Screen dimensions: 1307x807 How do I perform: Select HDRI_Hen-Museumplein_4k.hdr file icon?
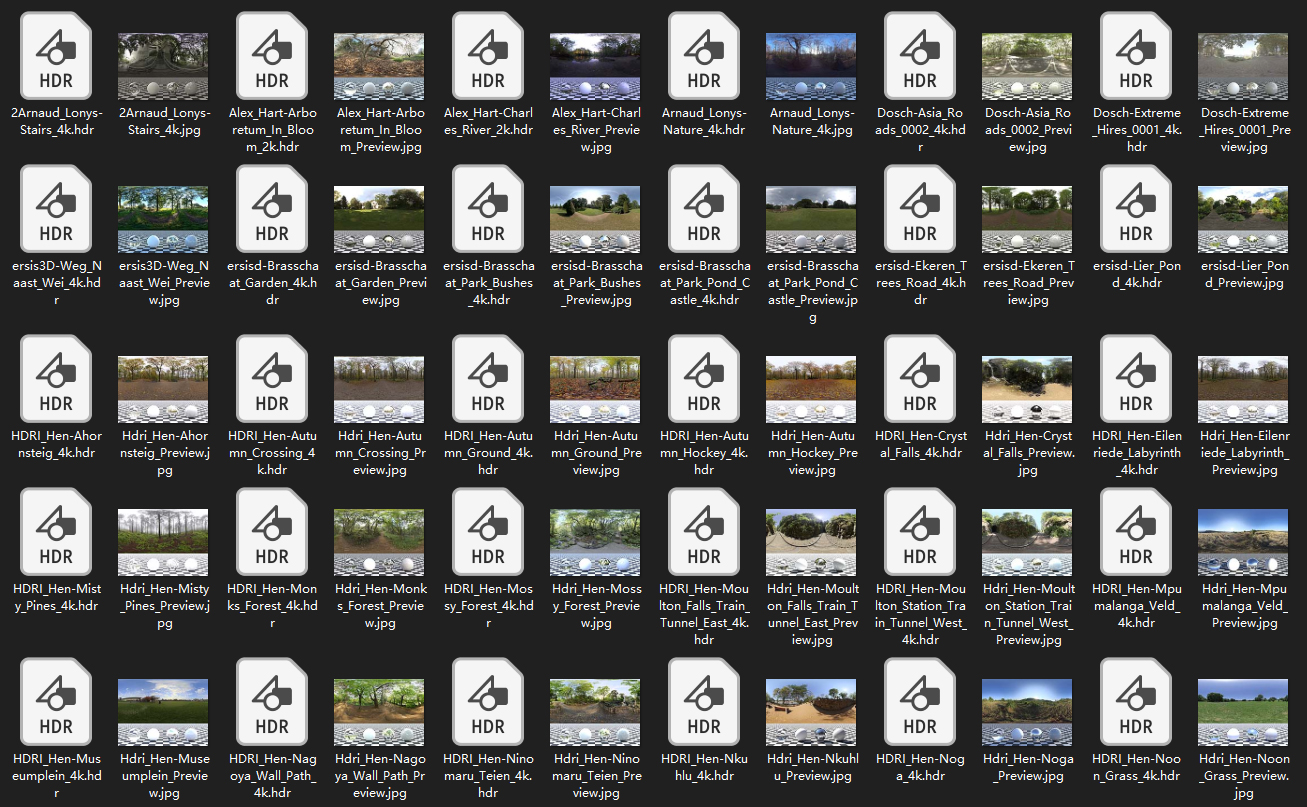(56, 703)
